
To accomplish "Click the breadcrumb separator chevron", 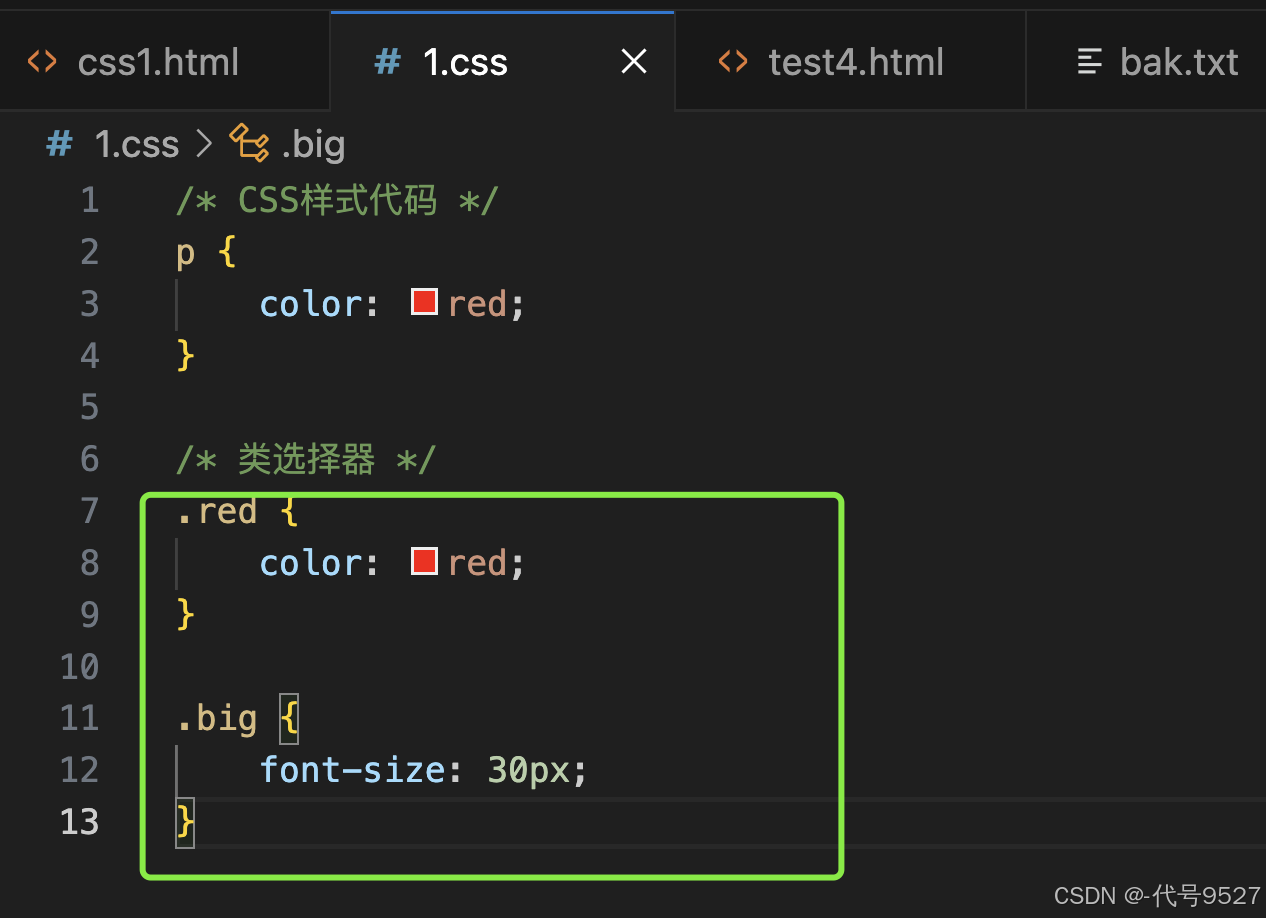I will [x=204, y=144].
